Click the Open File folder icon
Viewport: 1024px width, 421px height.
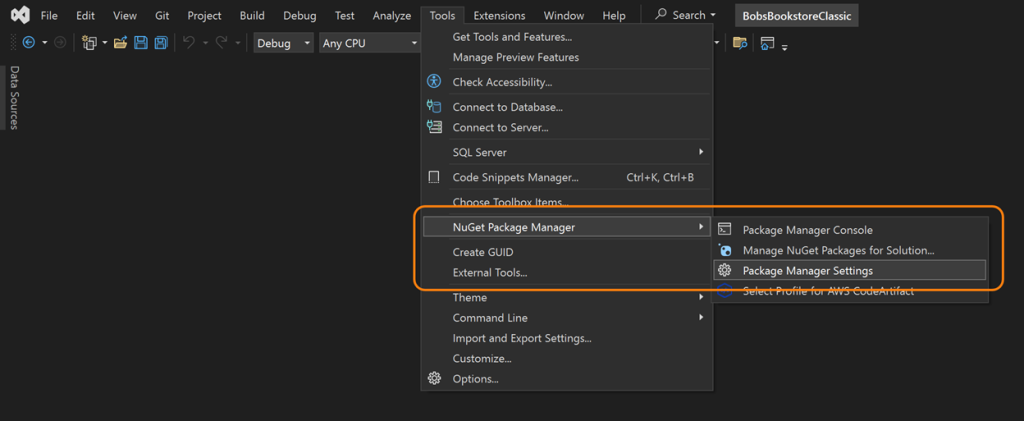120,43
